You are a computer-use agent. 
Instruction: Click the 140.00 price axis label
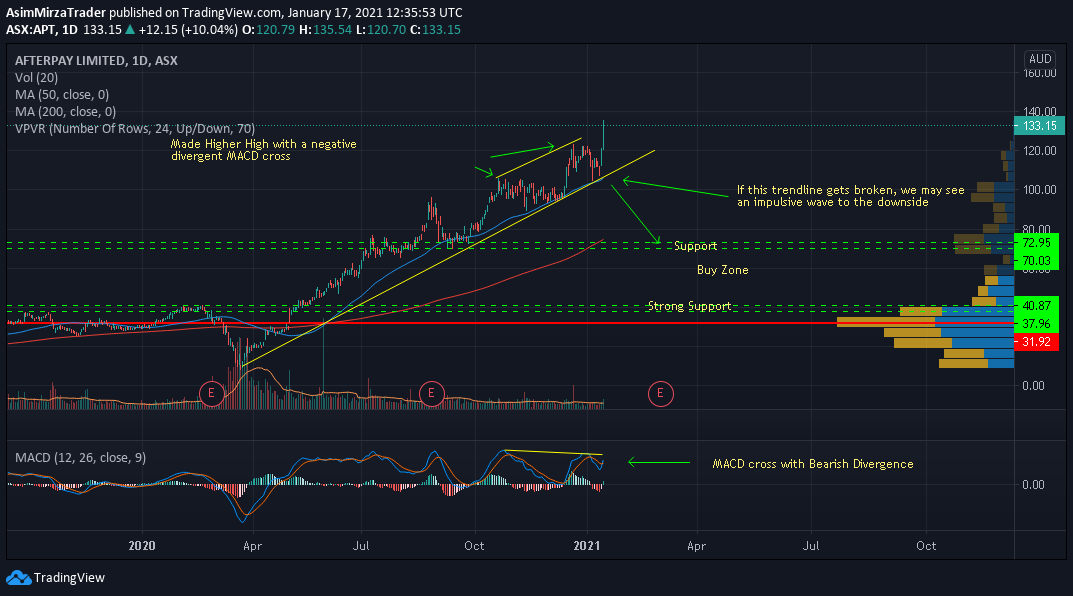[x=1039, y=112]
